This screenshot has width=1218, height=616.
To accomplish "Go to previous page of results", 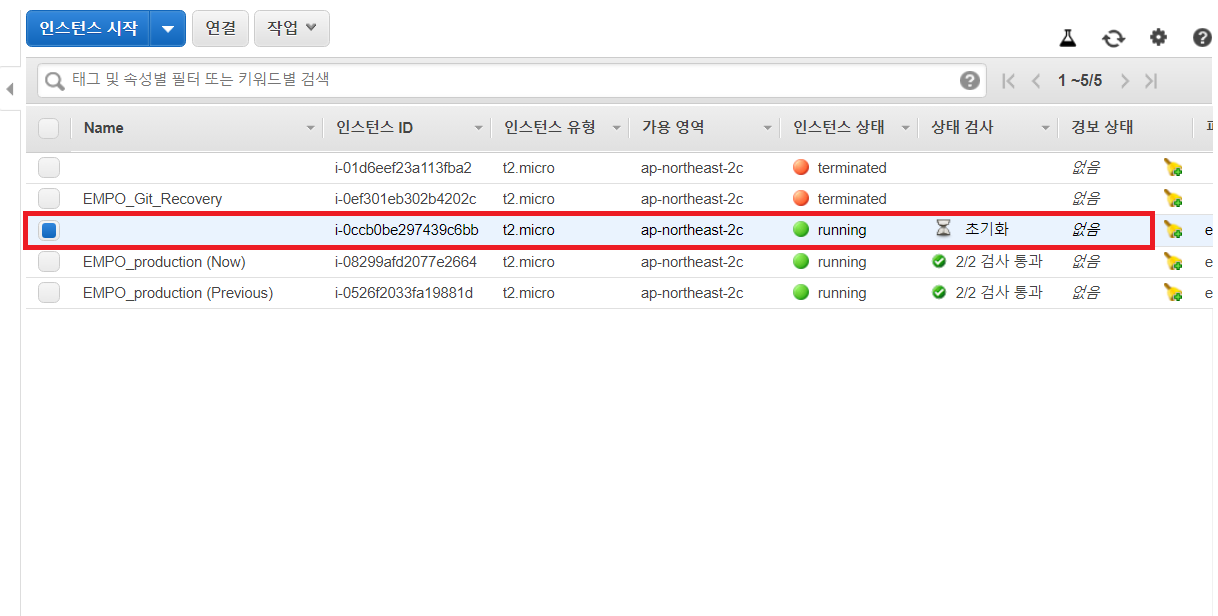I will [1036, 81].
